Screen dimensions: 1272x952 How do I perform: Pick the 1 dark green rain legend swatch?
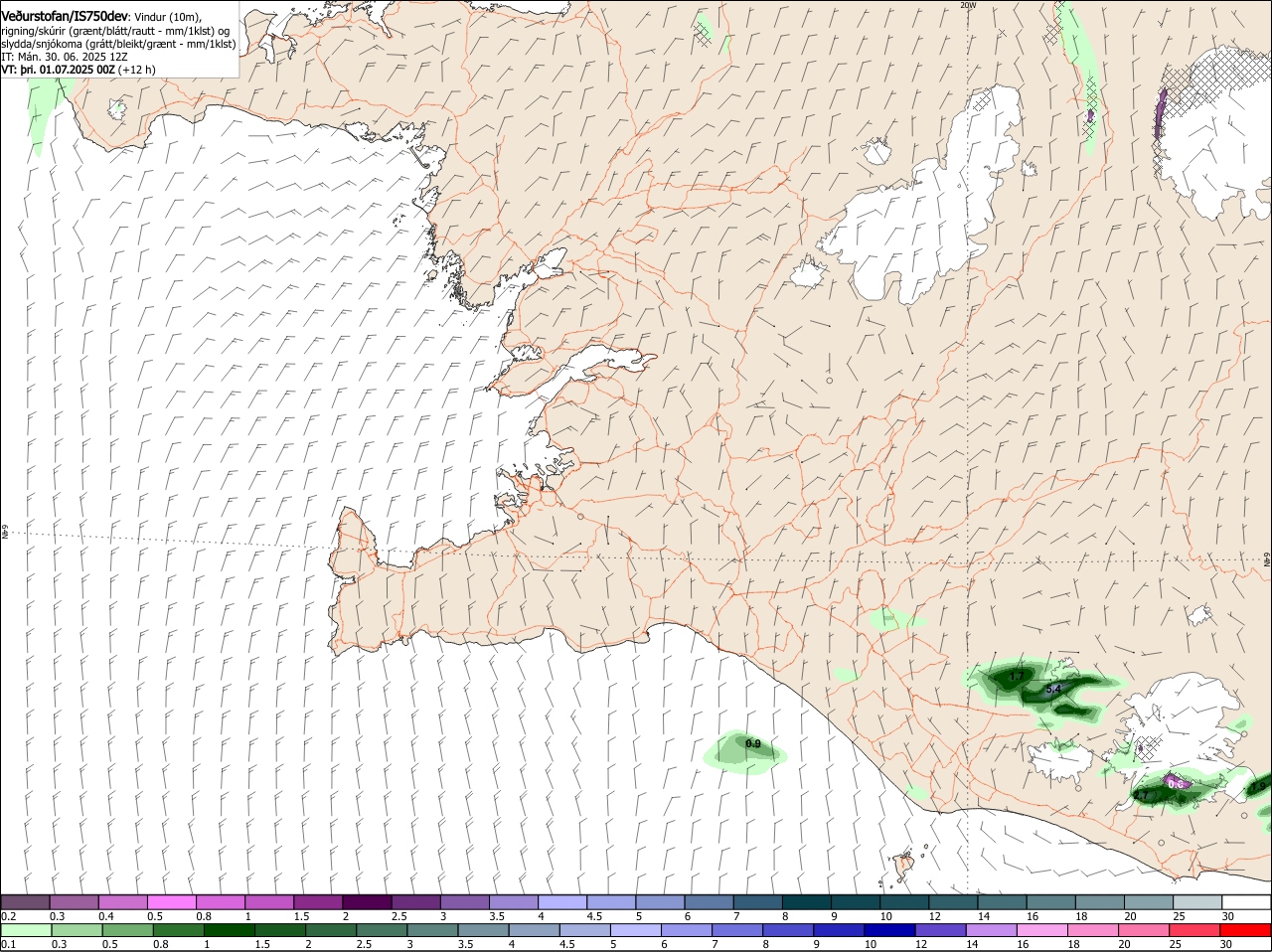pyautogui.click(x=230, y=930)
